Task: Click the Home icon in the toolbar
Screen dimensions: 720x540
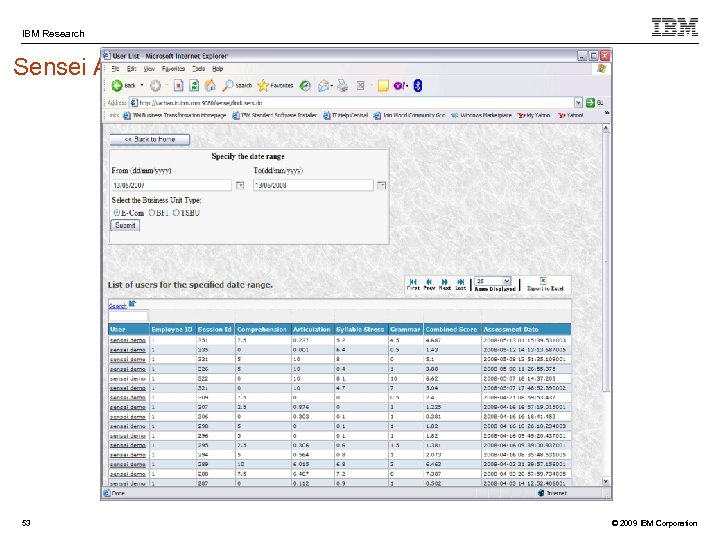Action: pos(210,85)
